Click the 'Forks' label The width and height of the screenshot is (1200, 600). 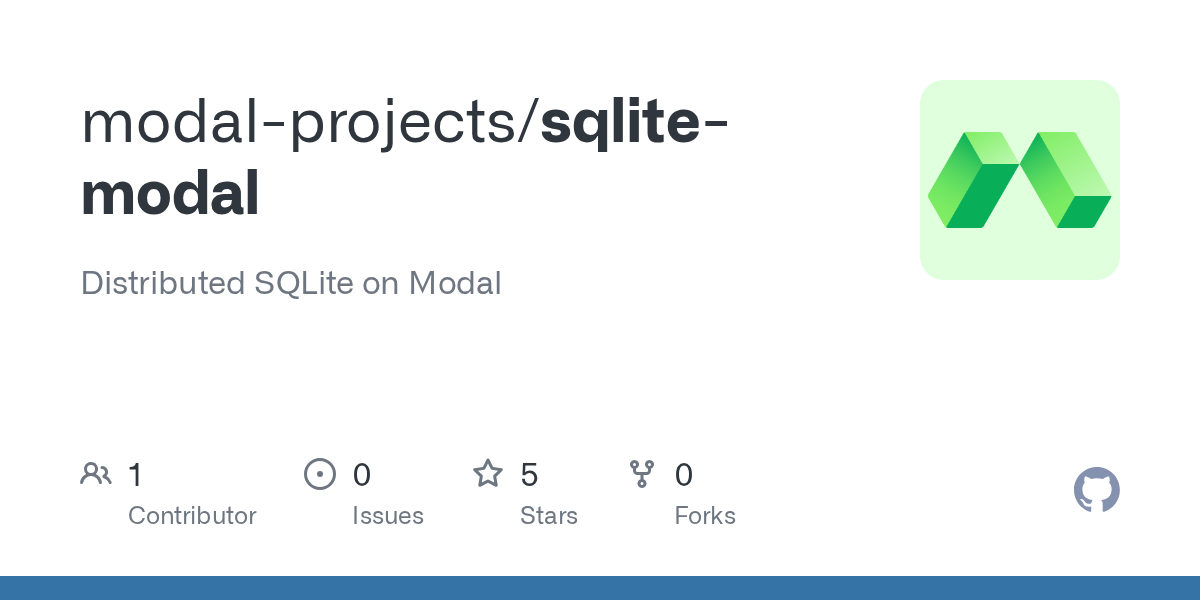(x=705, y=516)
